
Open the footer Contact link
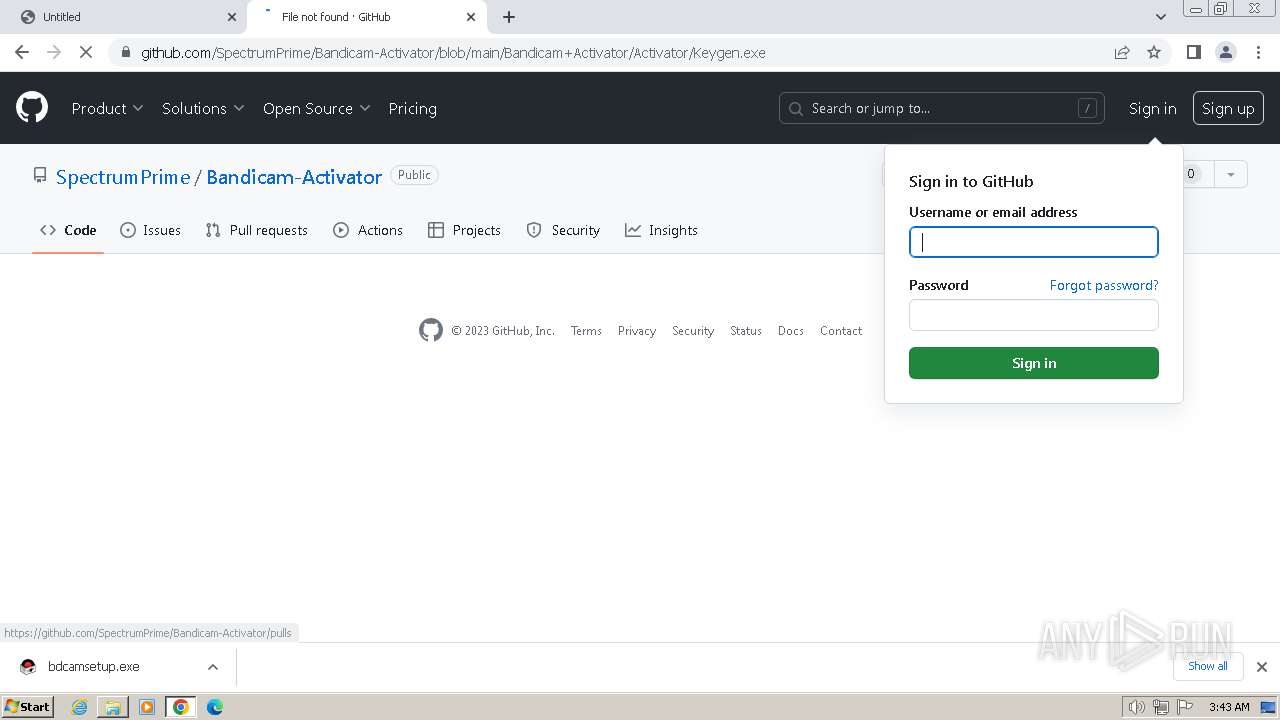point(841,331)
